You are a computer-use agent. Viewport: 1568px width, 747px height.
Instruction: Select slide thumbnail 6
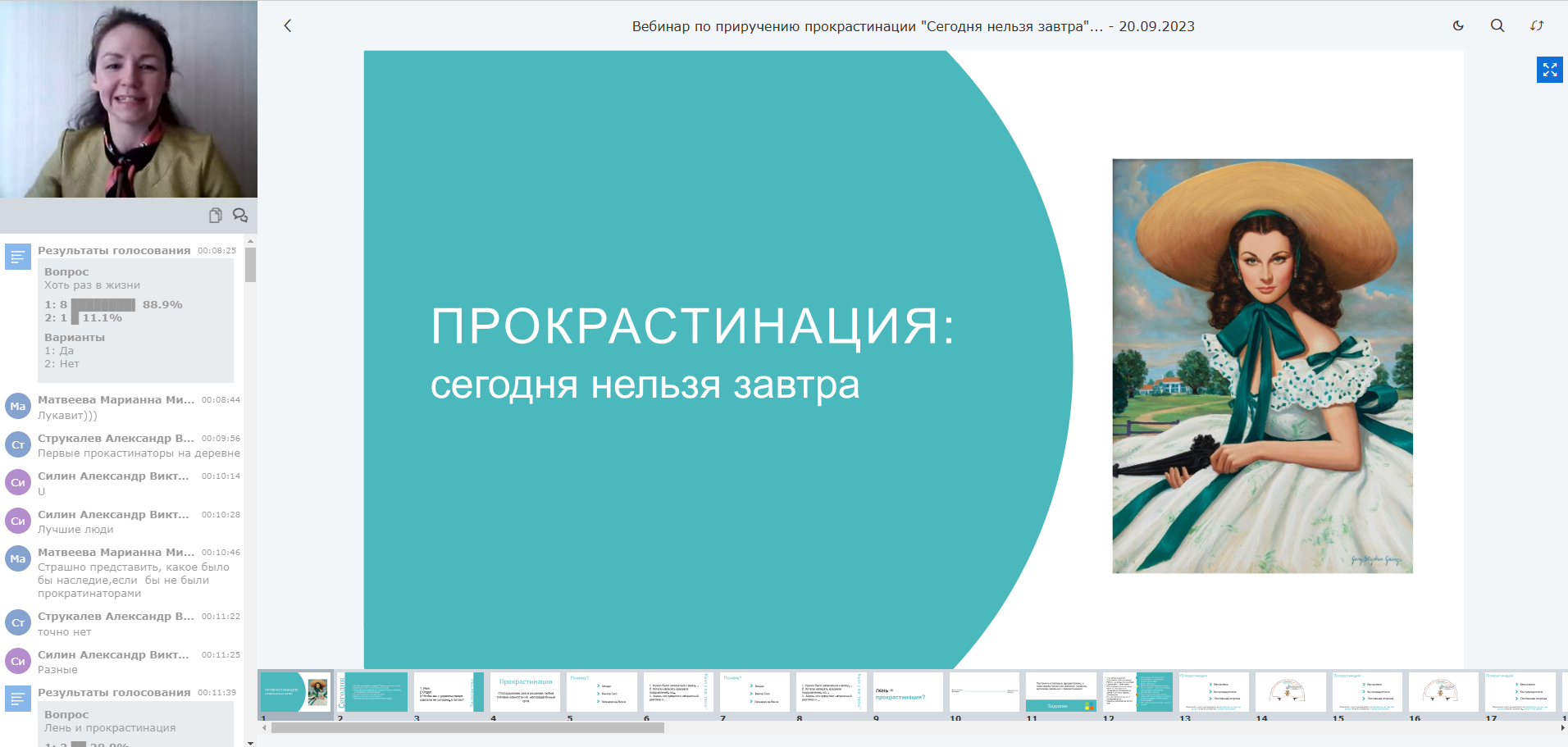[x=678, y=691]
